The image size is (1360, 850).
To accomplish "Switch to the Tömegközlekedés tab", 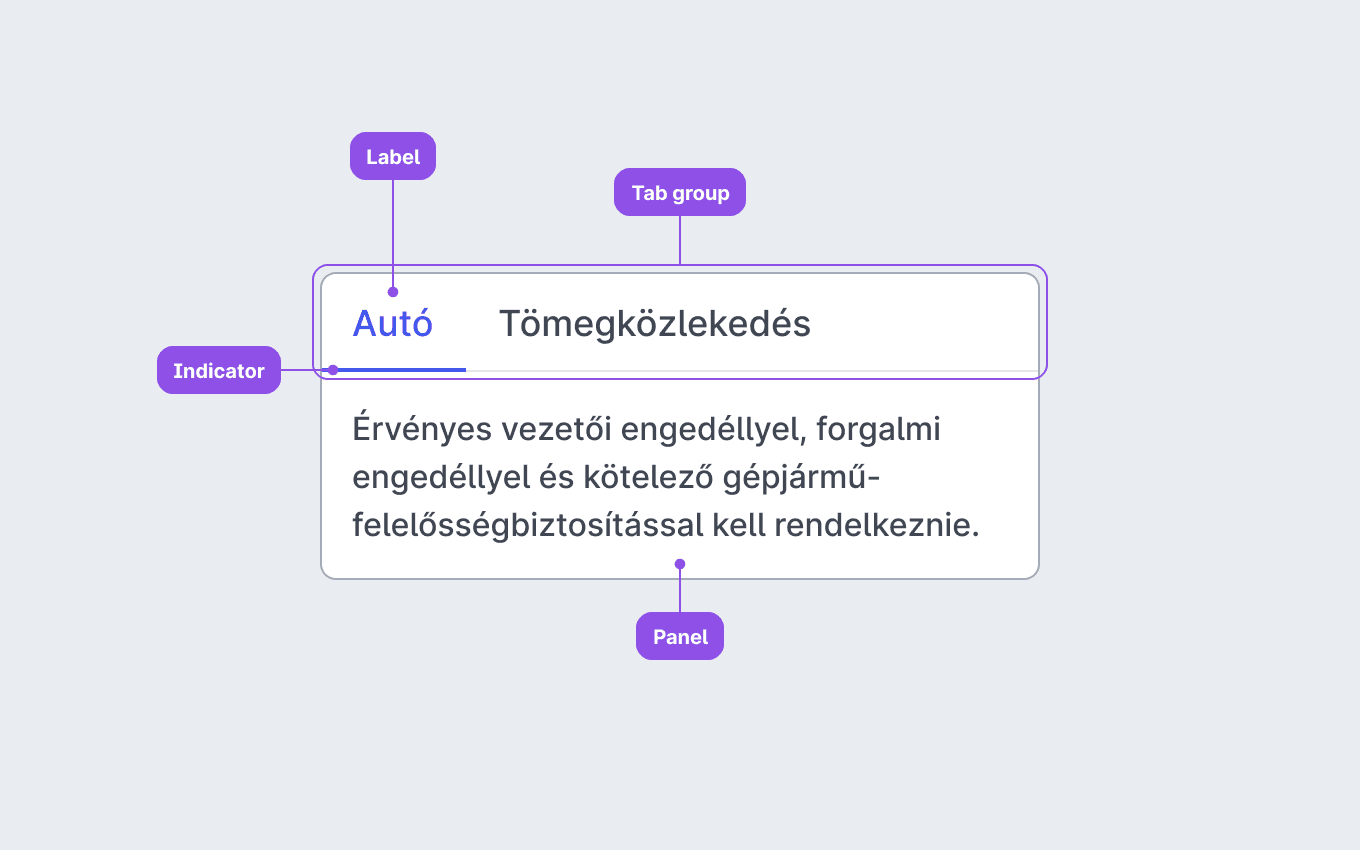I will (x=655, y=324).
